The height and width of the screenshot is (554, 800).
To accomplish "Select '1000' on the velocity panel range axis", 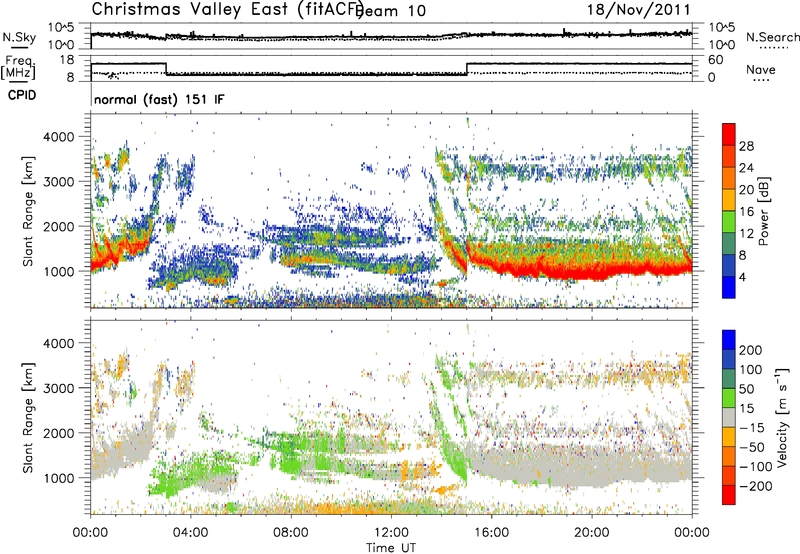I will tap(59, 478).
